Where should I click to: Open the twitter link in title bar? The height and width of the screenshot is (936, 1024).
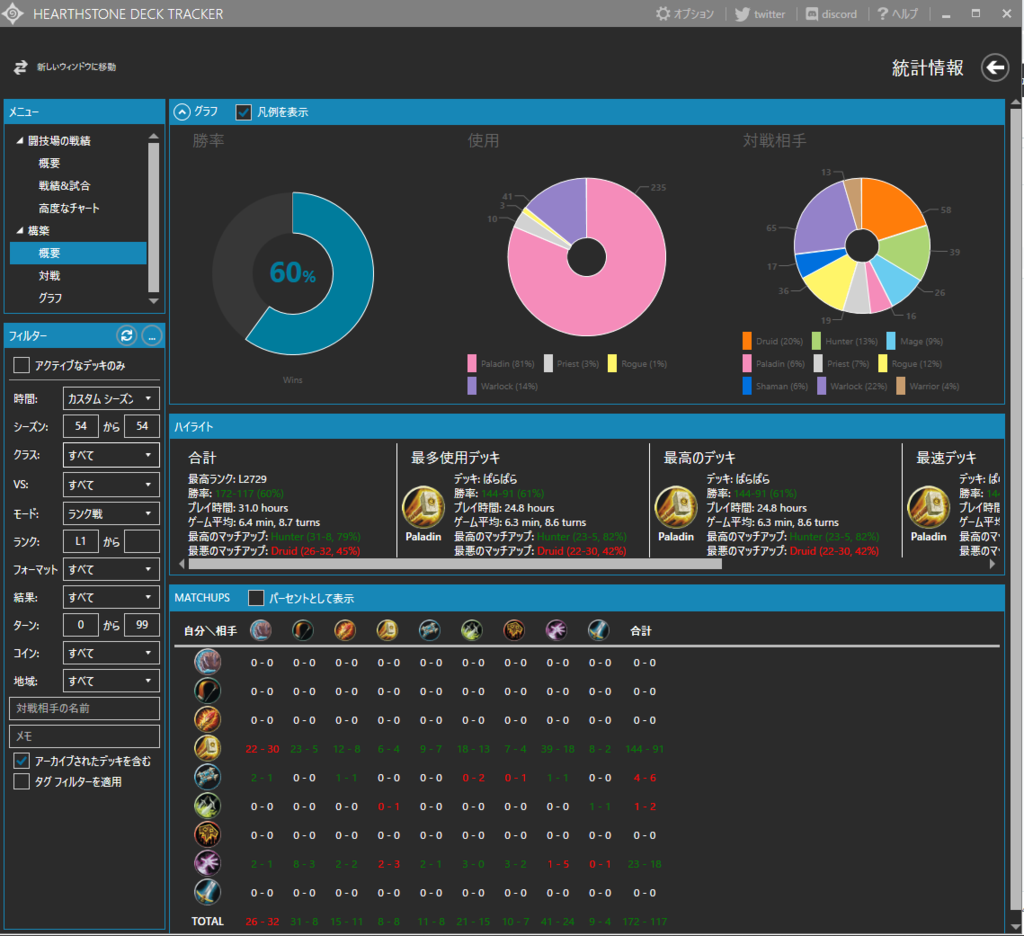760,14
